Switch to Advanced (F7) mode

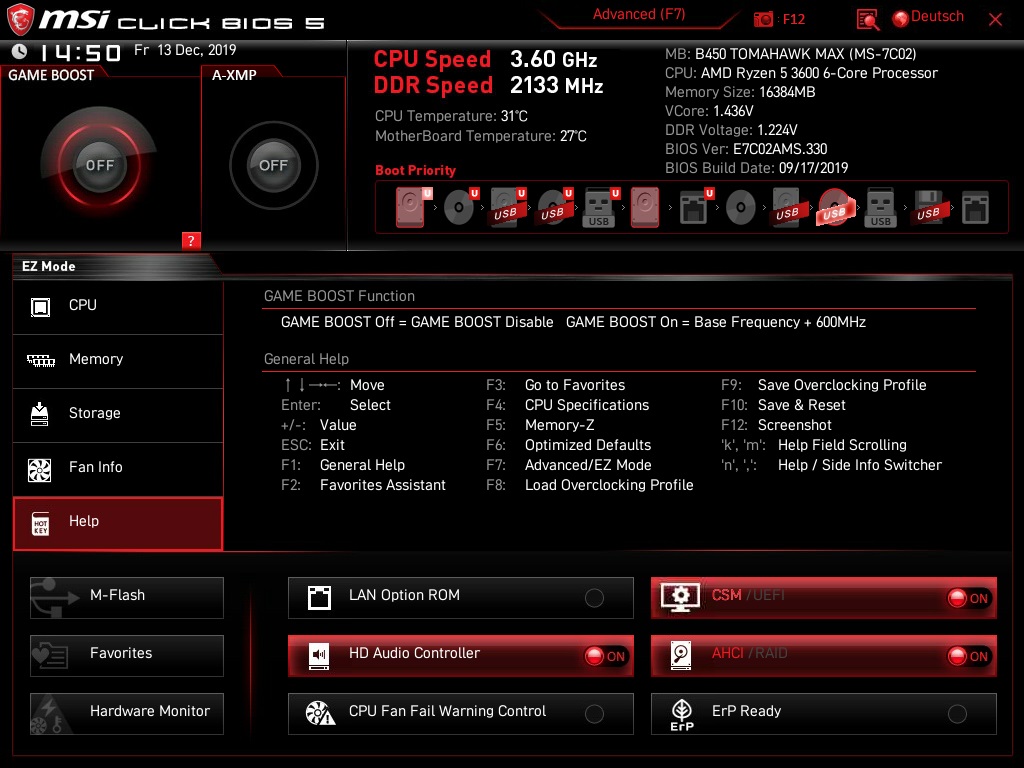point(639,14)
